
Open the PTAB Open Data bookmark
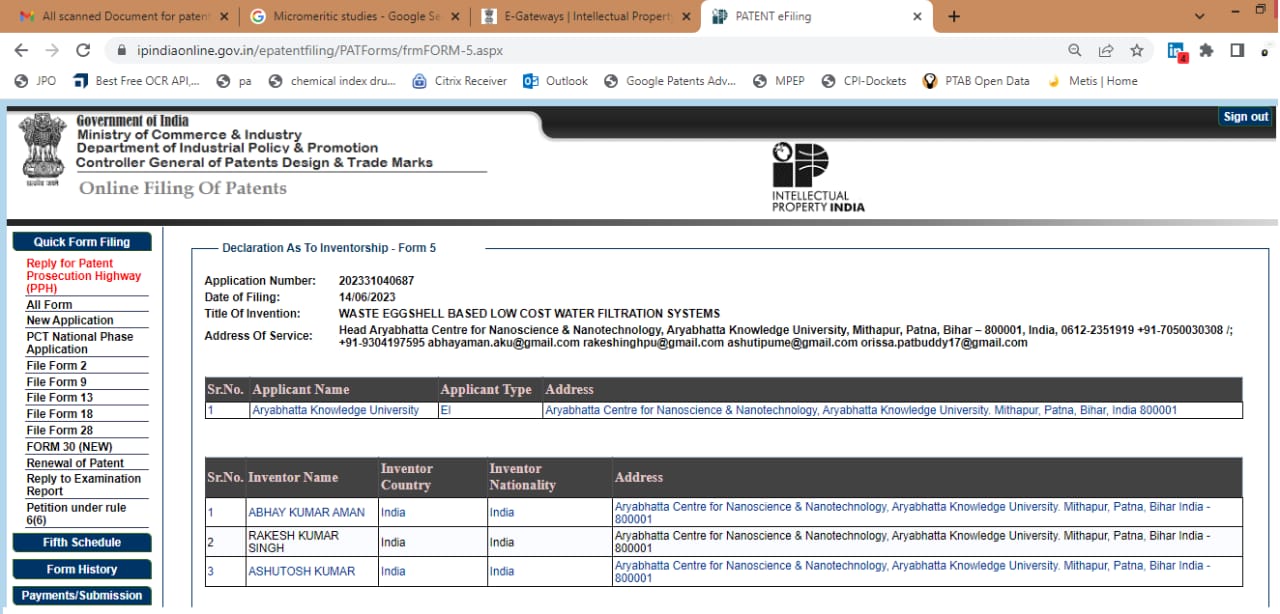pyautogui.click(x=976, y=81)
